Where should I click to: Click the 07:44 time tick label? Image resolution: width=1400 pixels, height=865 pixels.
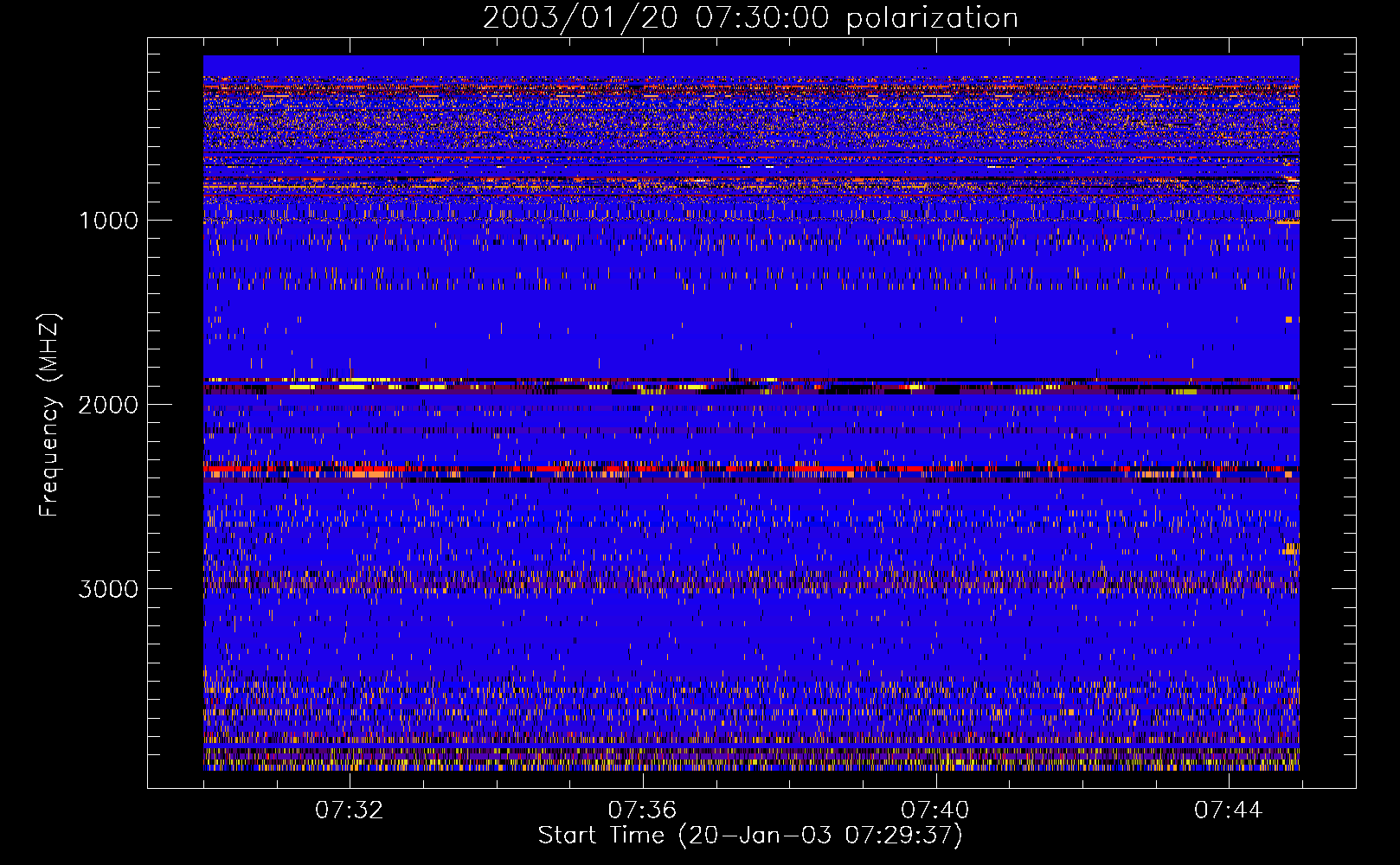tap(1229, 811)
